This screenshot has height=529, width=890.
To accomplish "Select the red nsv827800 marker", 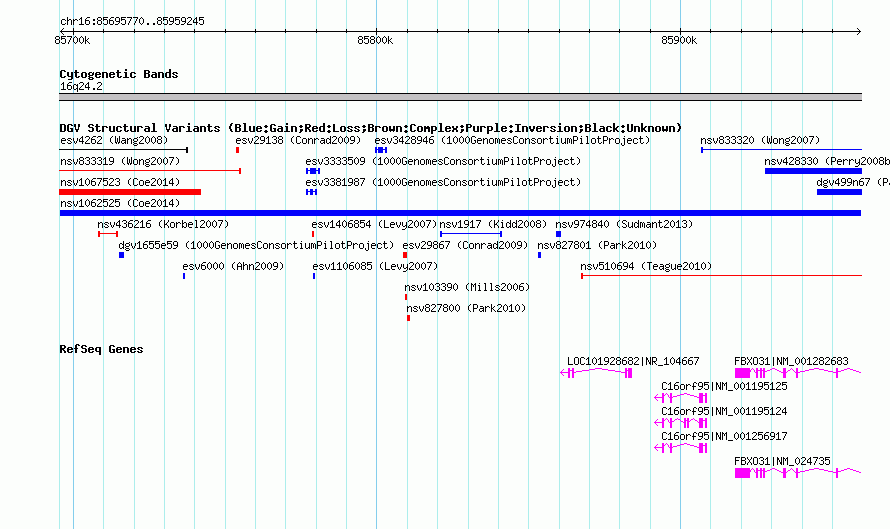I will point(408,318).
